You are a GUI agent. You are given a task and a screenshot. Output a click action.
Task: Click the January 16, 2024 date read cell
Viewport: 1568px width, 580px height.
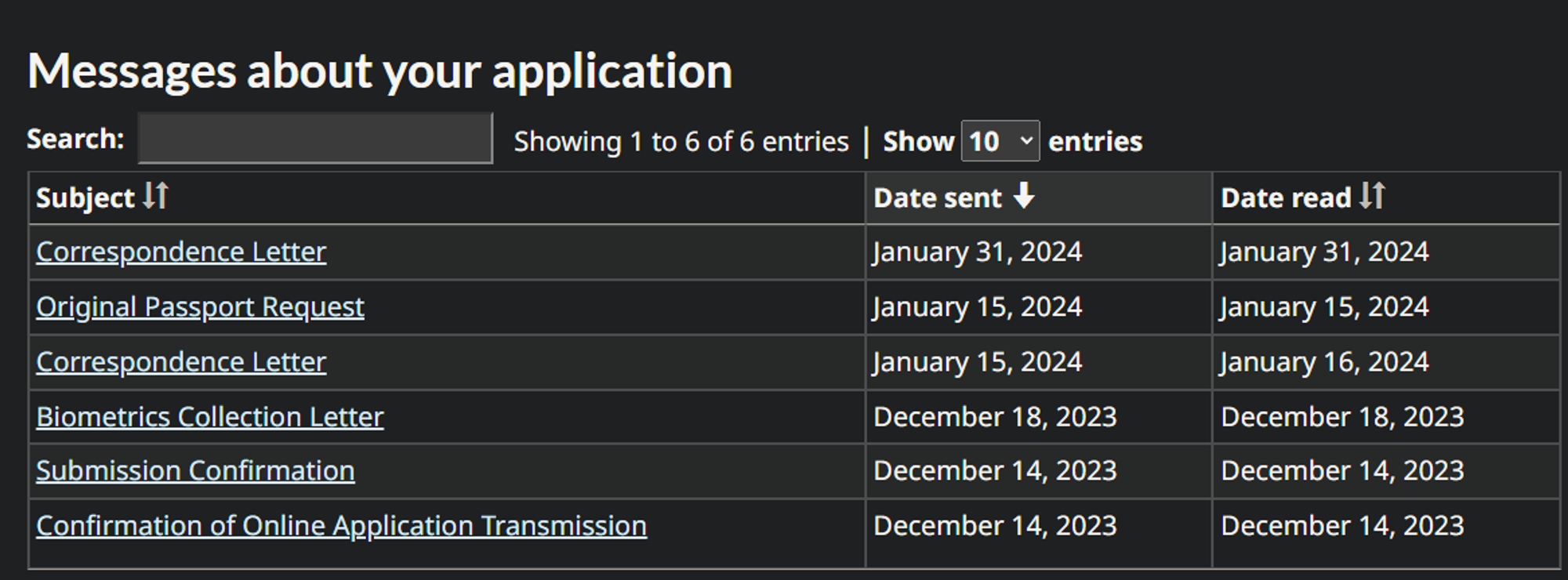click(1324, 362)
